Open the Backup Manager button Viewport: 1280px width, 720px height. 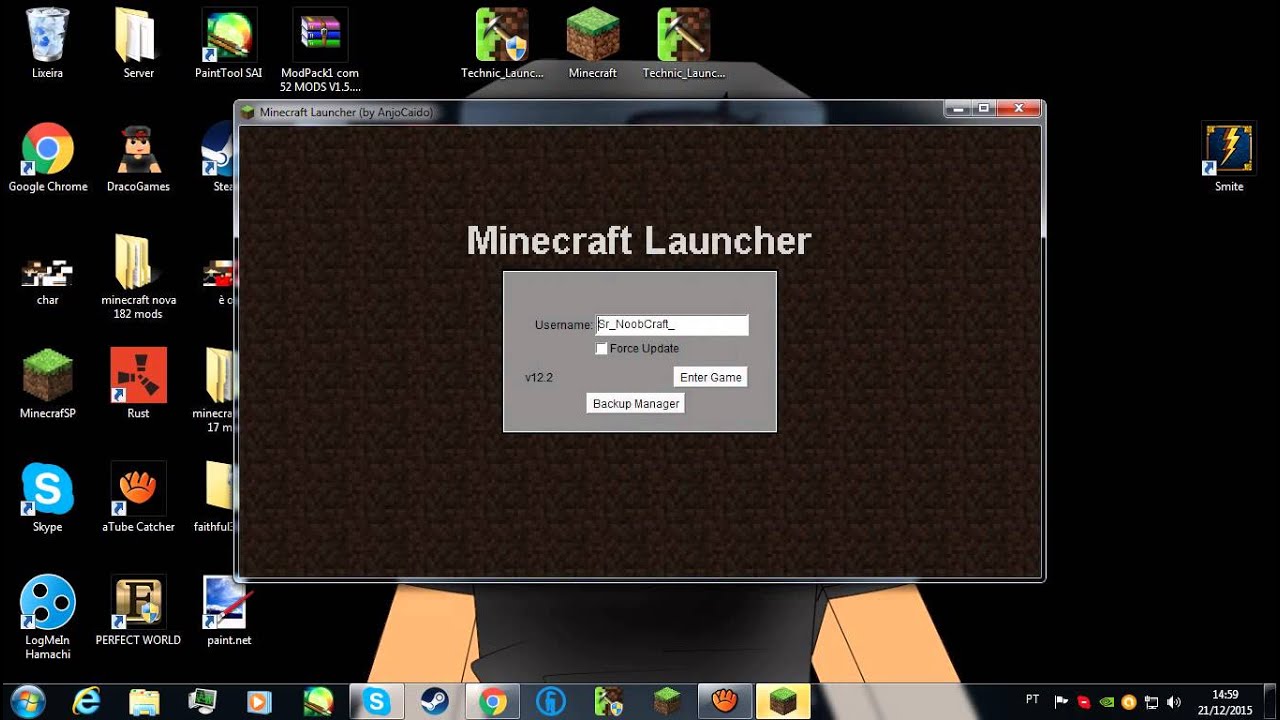coord(636,403)
